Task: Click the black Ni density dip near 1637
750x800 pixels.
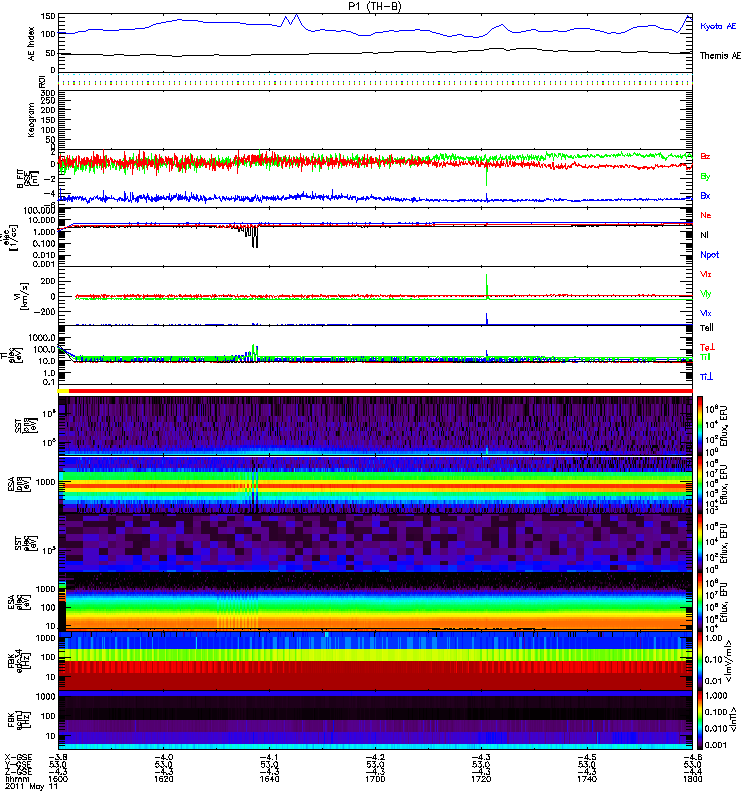Action: 254,237
